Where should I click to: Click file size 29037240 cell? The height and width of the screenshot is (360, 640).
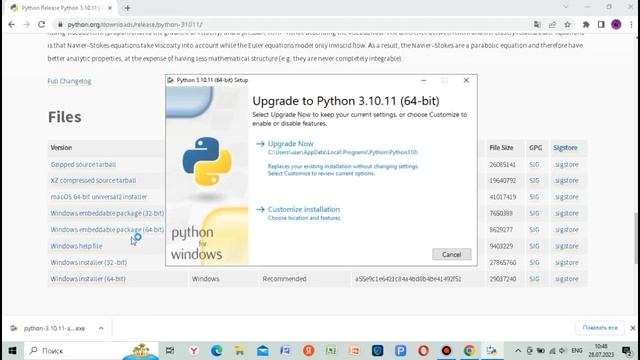(503, 279)
